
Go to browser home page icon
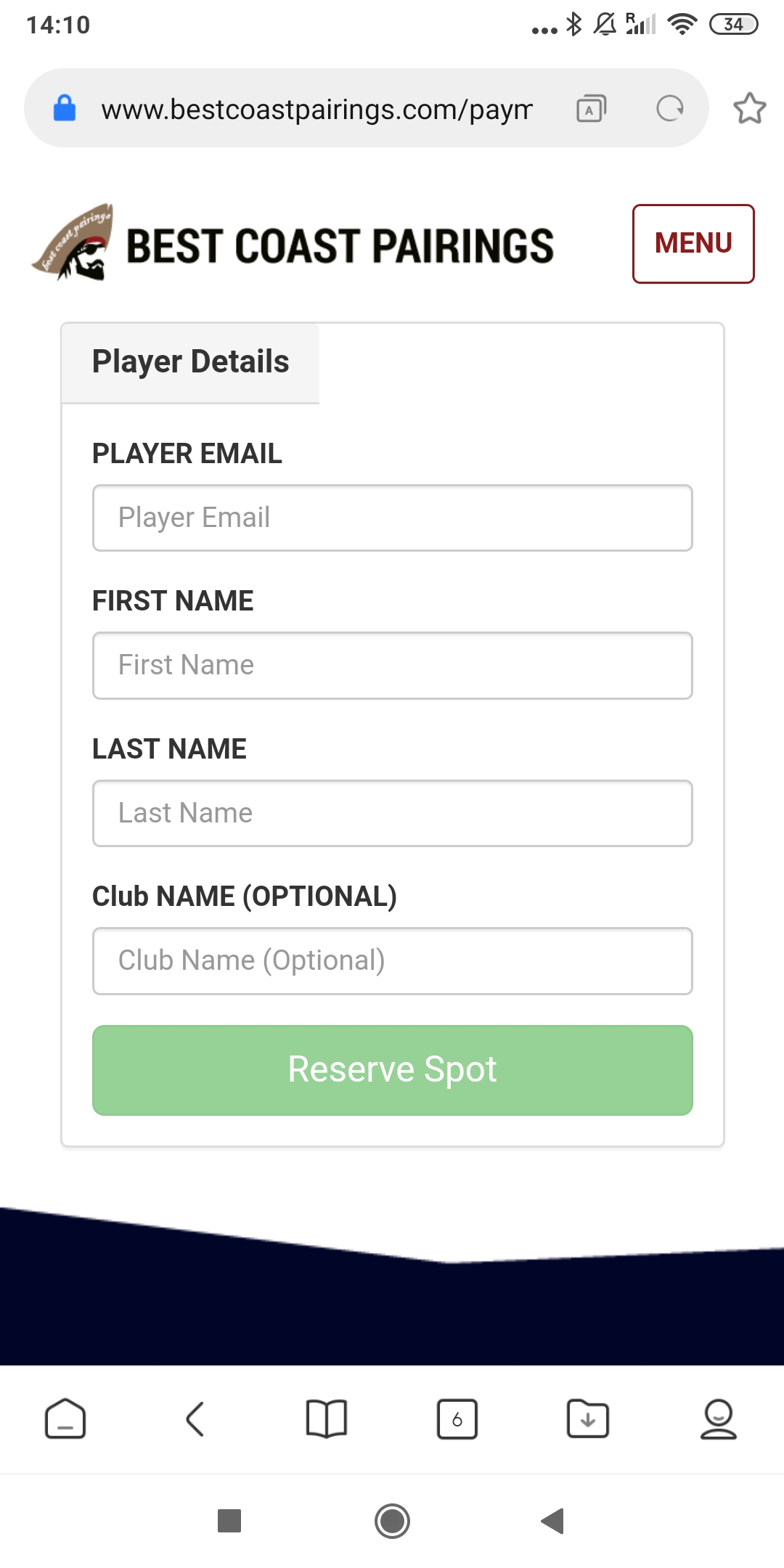click(x=65, y=1418)
